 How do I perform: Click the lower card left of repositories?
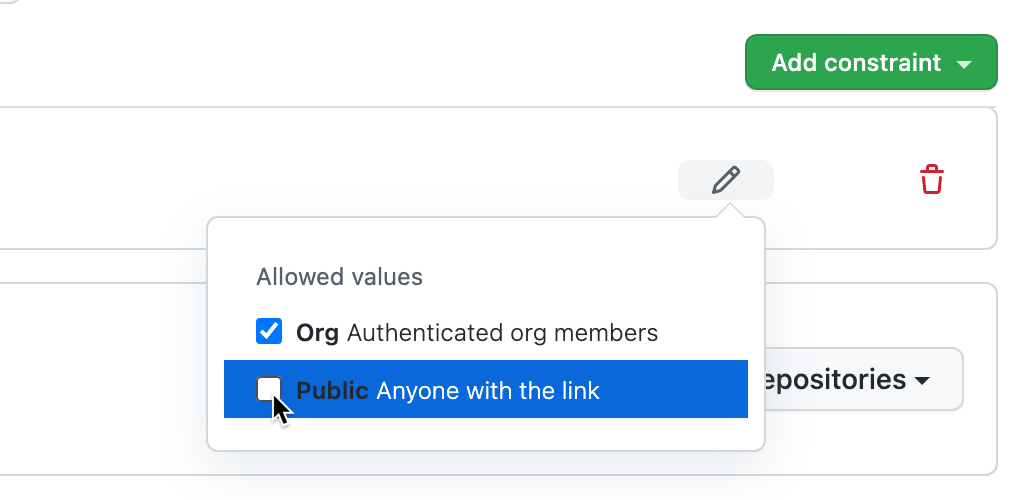point(100,380)
